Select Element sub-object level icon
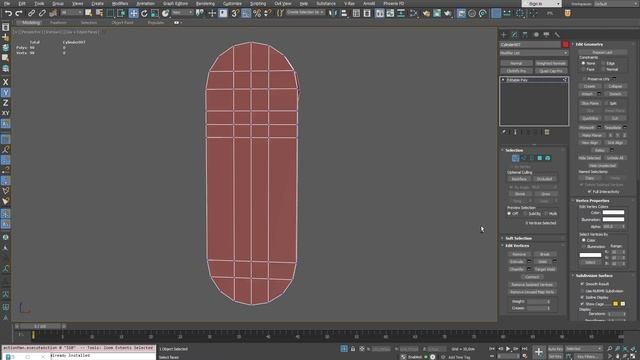Viewport: 640px width, 360px height. tap(548, 158)
